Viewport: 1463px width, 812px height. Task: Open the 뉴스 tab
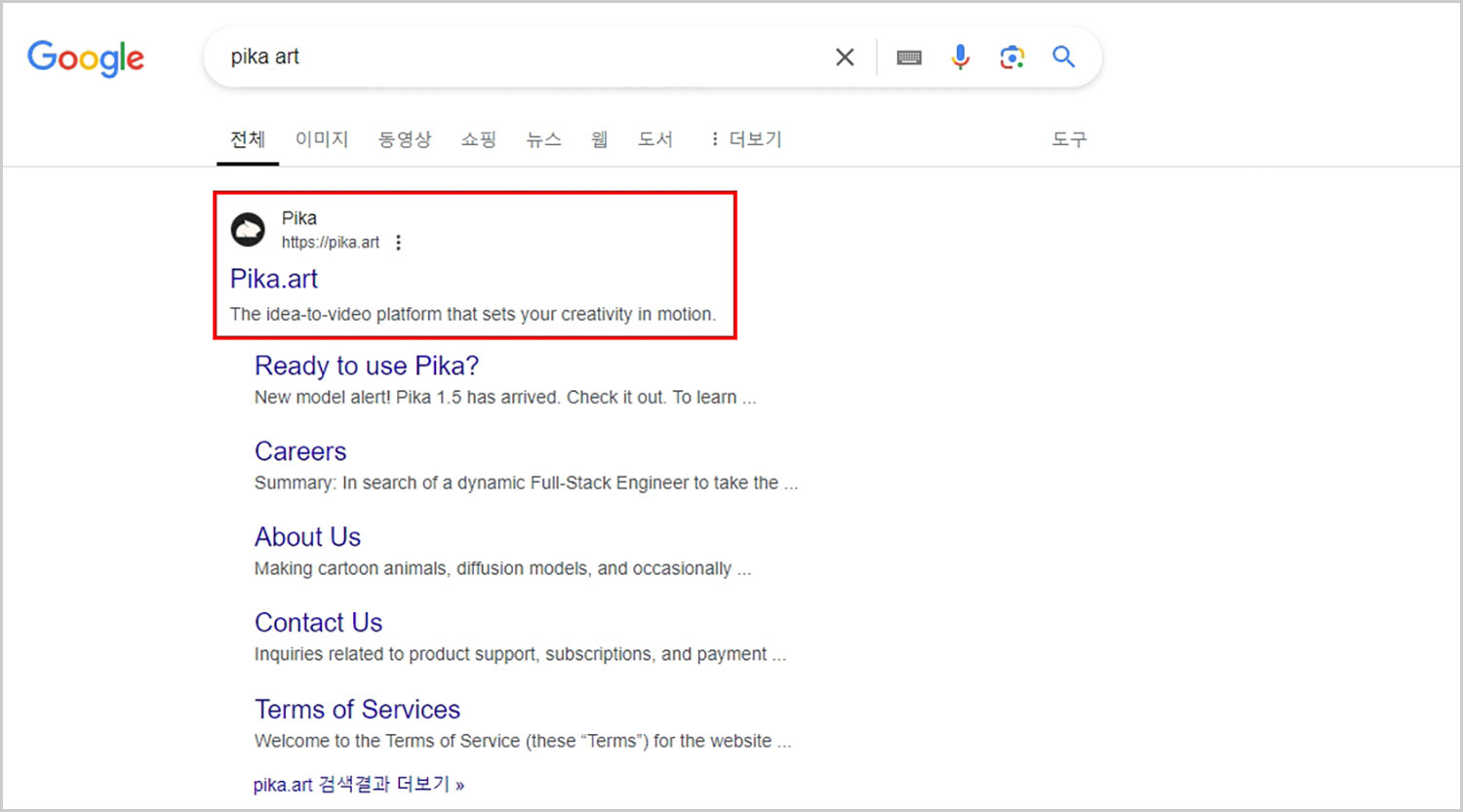(x=544, y=139)
